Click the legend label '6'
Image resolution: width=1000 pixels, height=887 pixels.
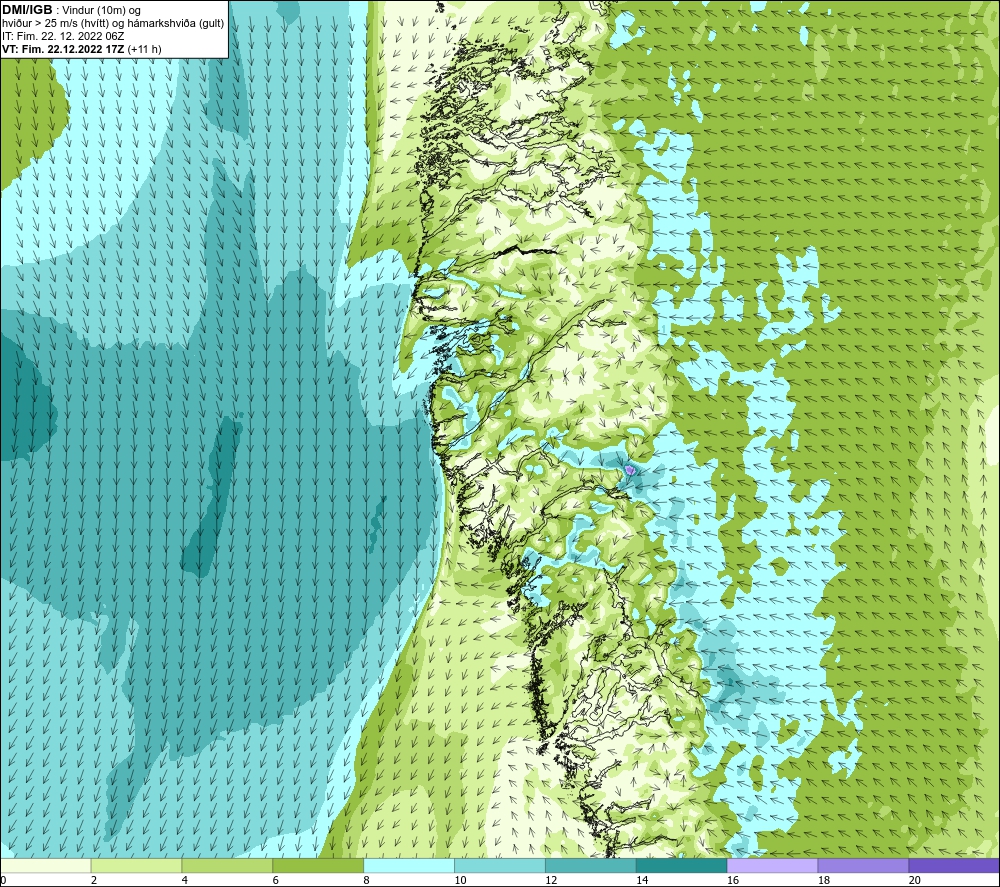[x=276, y=880]
